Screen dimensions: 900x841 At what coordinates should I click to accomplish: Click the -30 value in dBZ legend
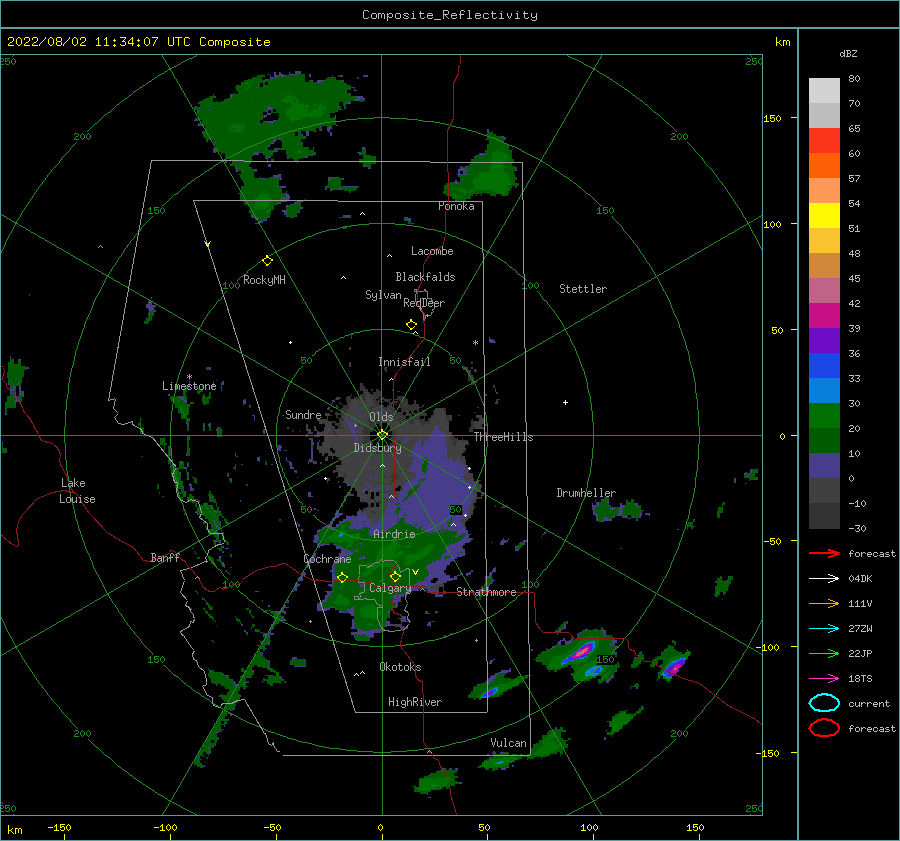[857, 528]
